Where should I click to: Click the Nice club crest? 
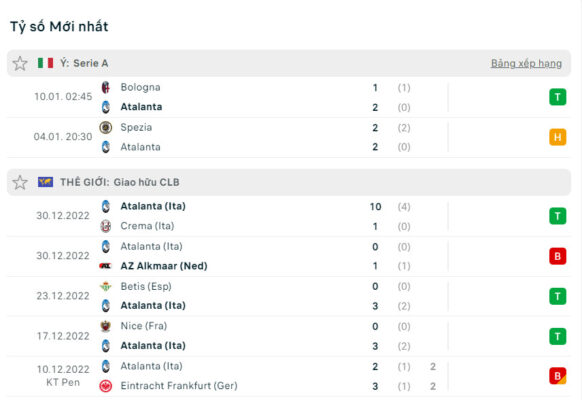(106, 326)
